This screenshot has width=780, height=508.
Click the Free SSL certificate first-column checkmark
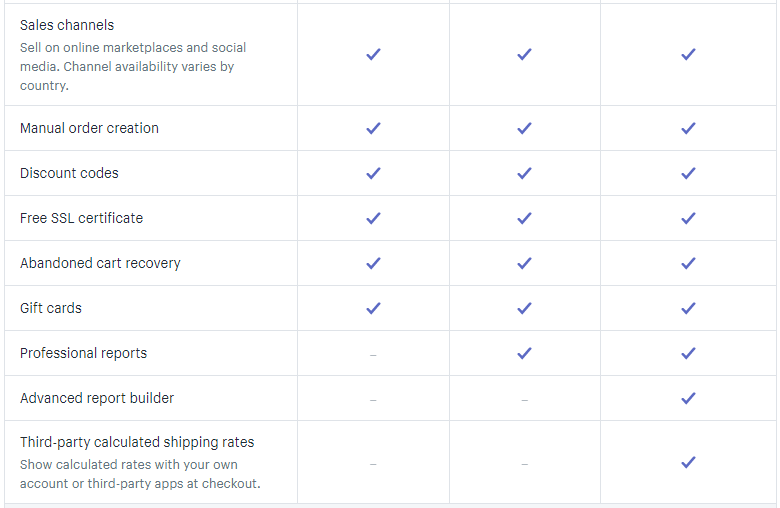[x=373, y=218]
